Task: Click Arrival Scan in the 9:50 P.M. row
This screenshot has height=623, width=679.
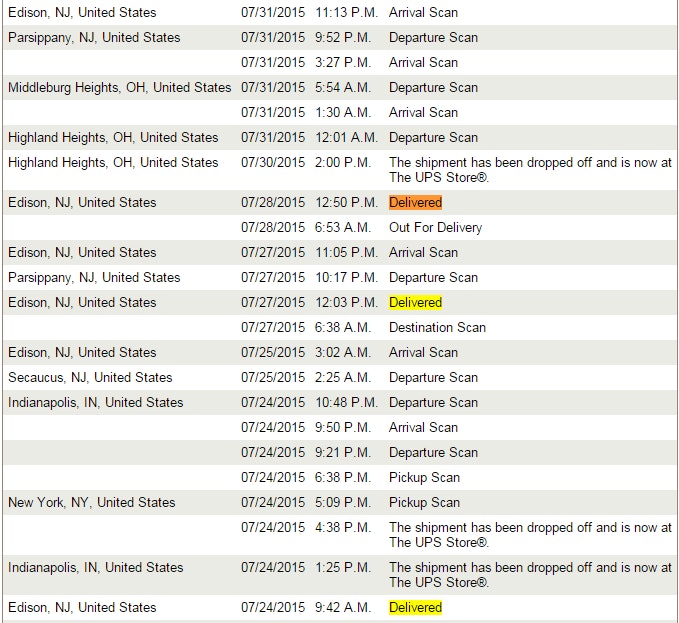Action: click(423, 427)
